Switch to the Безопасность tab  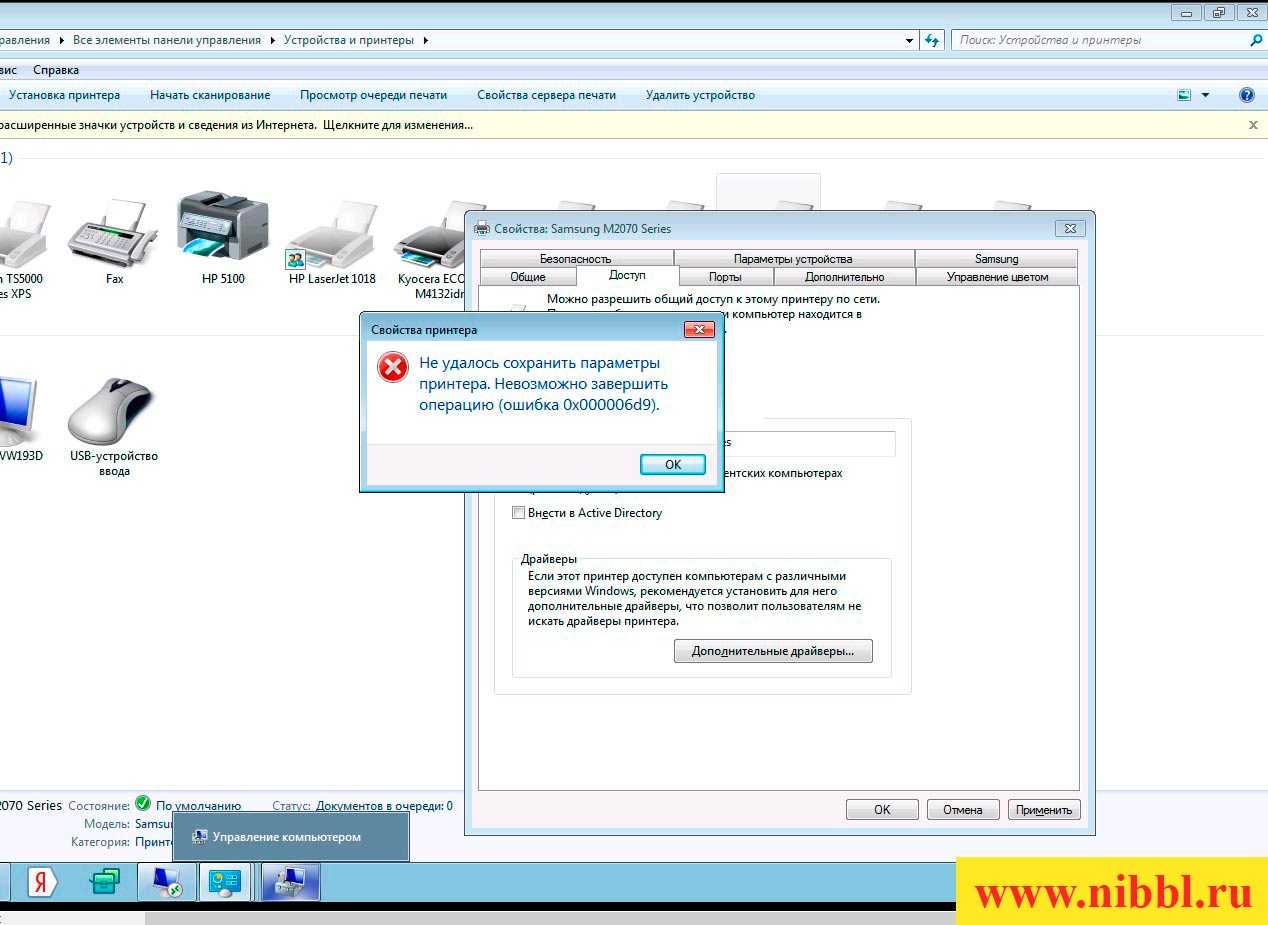(x=575, y=259)
